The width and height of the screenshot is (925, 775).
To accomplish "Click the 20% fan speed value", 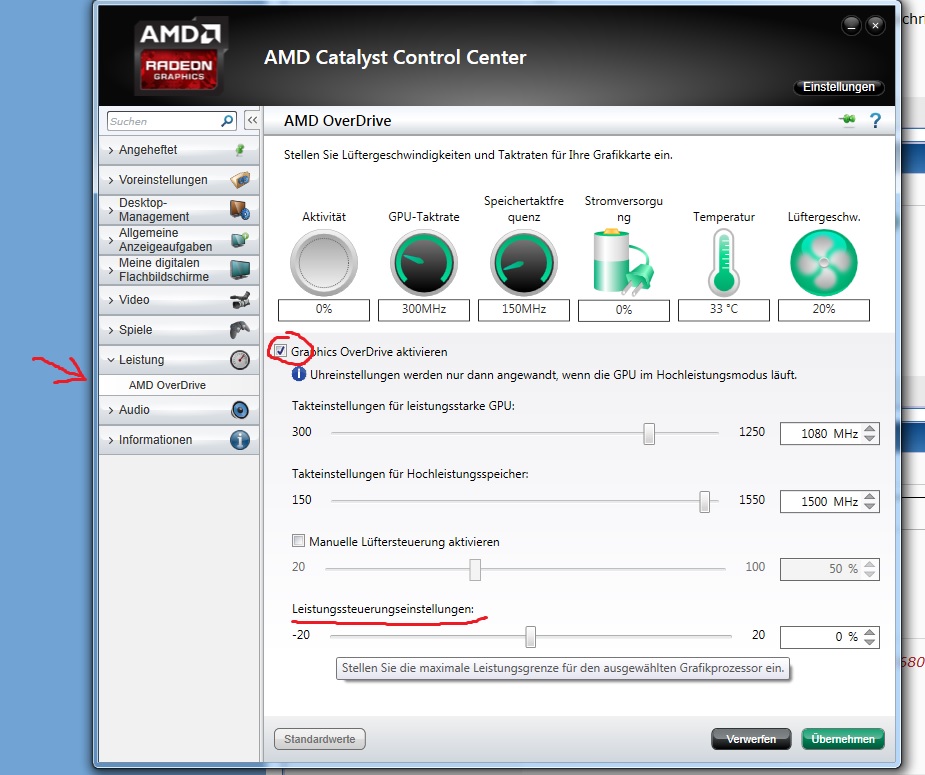I will (824, 310).
